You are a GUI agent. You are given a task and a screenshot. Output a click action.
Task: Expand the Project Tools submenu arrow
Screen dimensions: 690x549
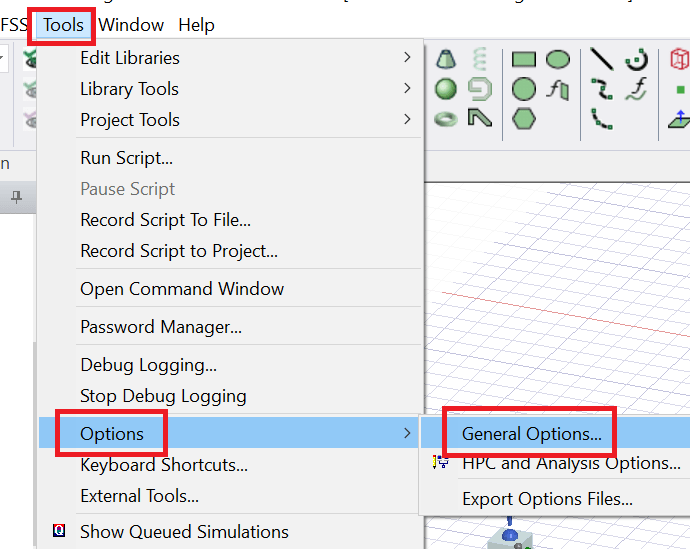click(x=407, y=120)
